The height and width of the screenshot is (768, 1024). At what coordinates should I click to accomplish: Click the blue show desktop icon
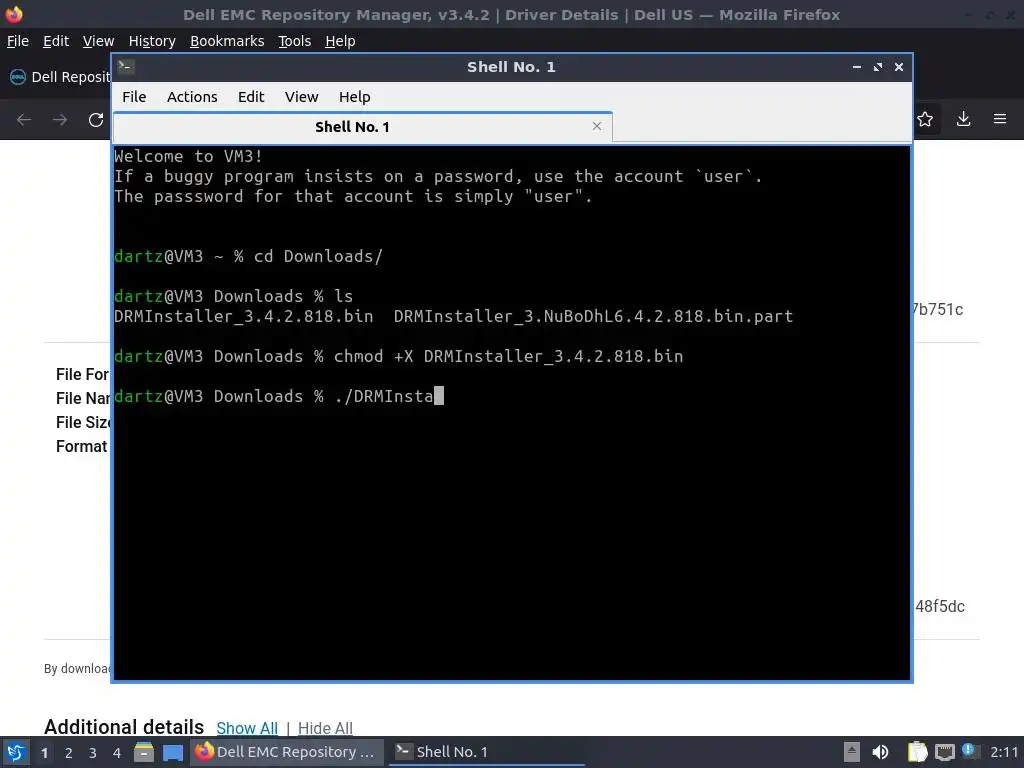(173, 753)
